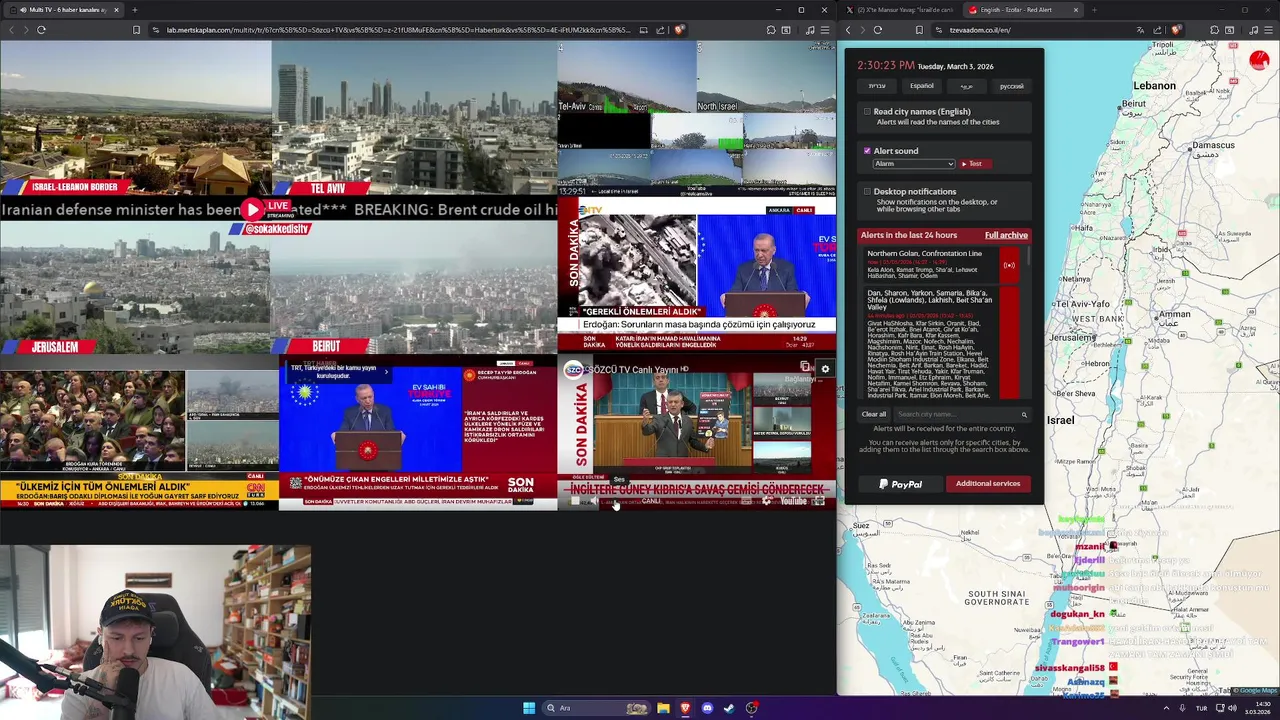Viewport: 1280px width, 720px height.
Task: Click Clear all cities button
Action: pos(874,414)
